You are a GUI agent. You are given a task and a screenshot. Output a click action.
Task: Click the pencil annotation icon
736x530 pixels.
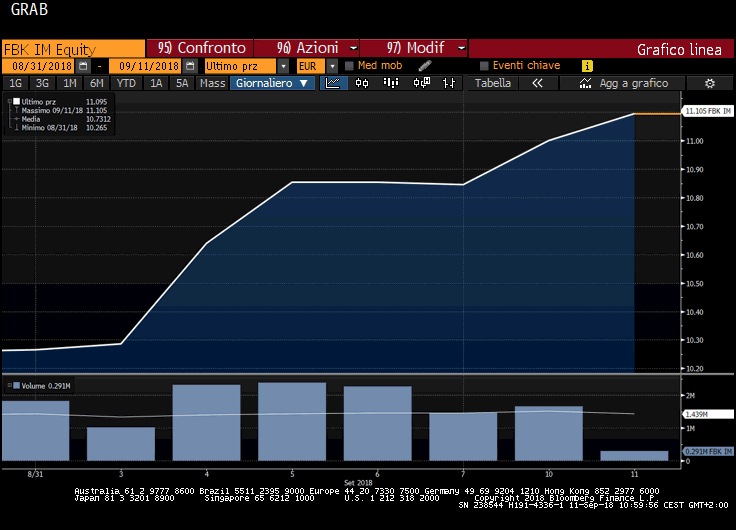[x=424, y=65]
